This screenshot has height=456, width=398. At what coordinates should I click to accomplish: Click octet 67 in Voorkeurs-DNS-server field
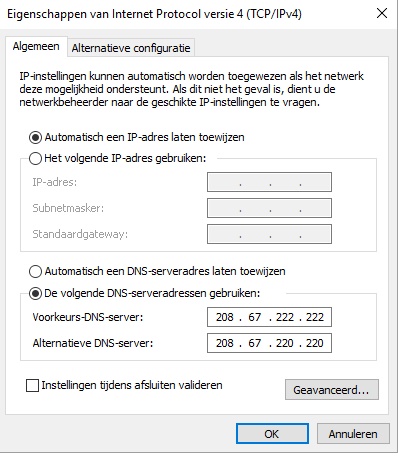pyautogui.click(x=254, y=317)
